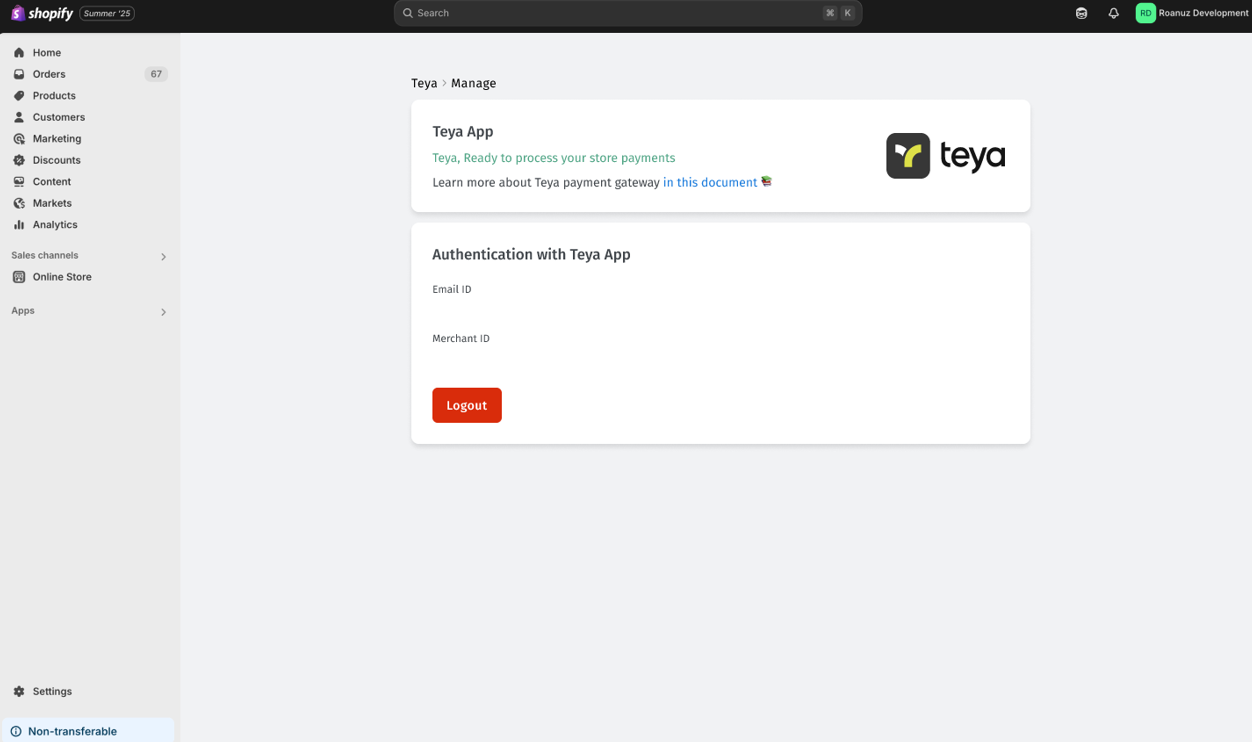Click the Summer '25 edition badge
This screenshot has height=742, width=1252.
(107, 13)
